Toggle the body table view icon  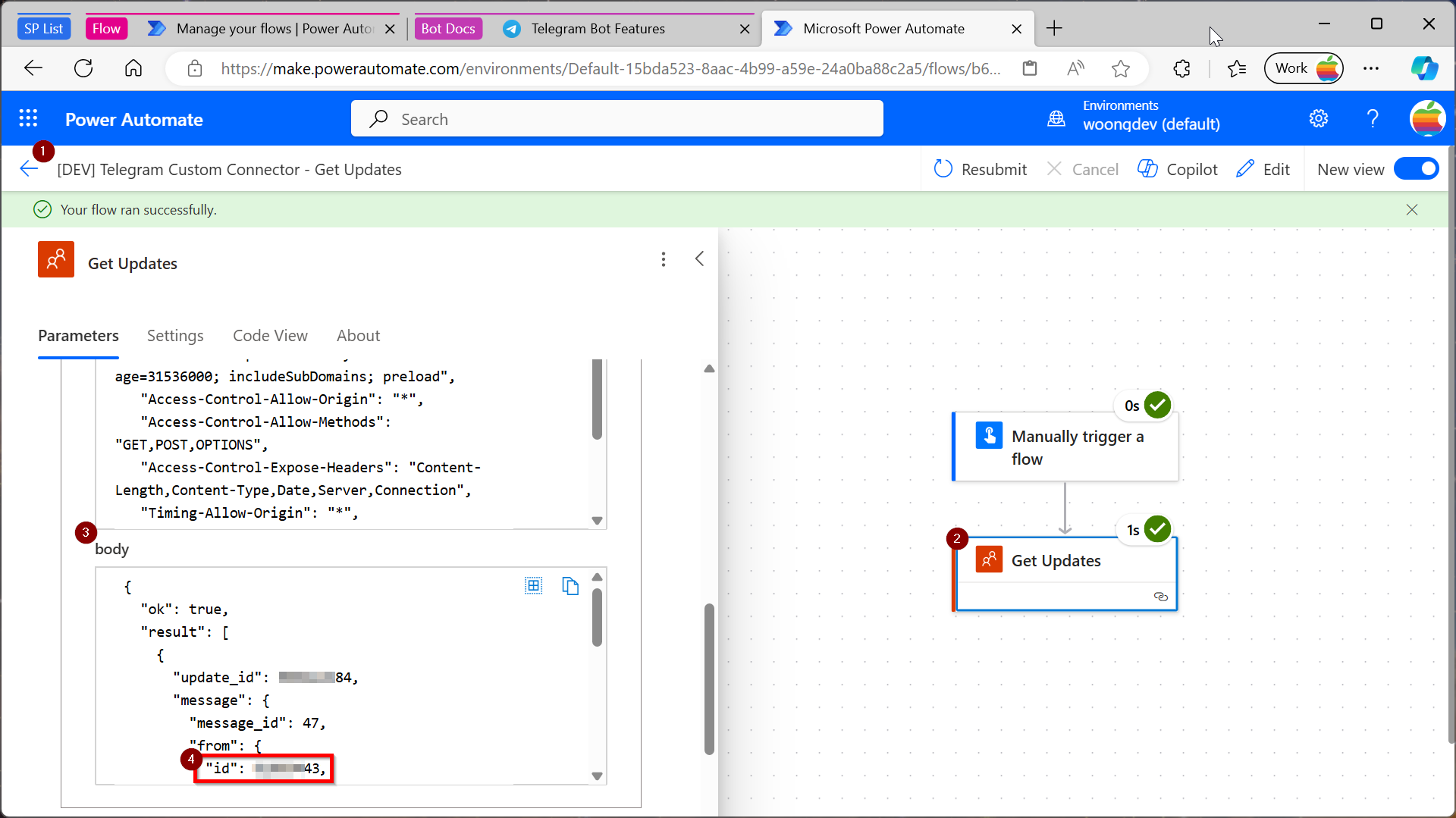coord(534,585)
